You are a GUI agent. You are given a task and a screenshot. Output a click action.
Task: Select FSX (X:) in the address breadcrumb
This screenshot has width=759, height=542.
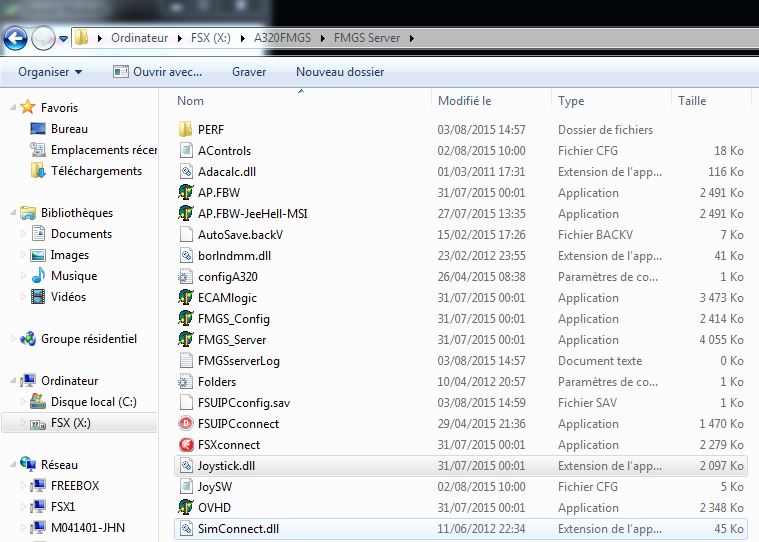tap(211, 38)
